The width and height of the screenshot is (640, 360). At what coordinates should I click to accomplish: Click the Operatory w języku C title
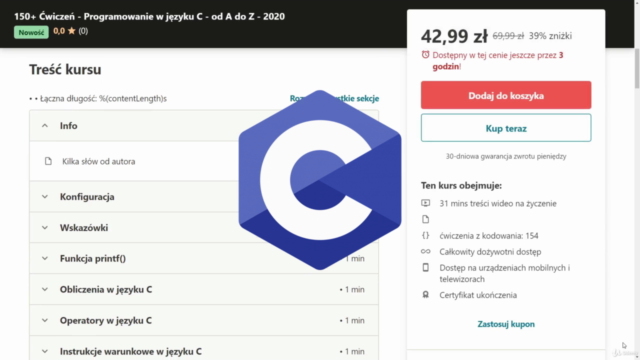(106, 320)
